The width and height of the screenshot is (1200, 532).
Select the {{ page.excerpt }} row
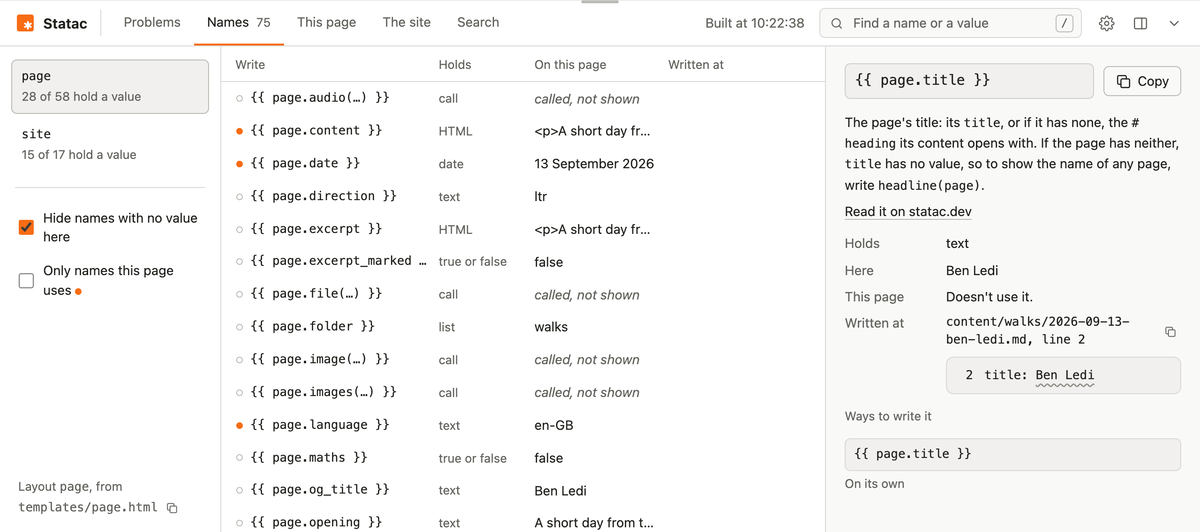pyautogui.click(x=523, y=229)
